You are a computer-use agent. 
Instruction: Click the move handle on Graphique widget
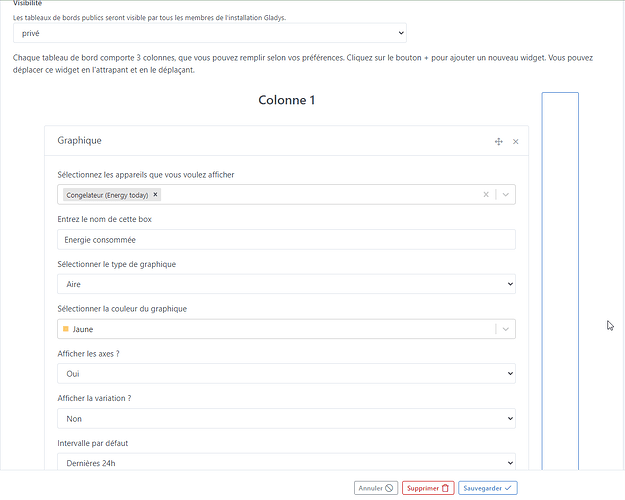498,142
